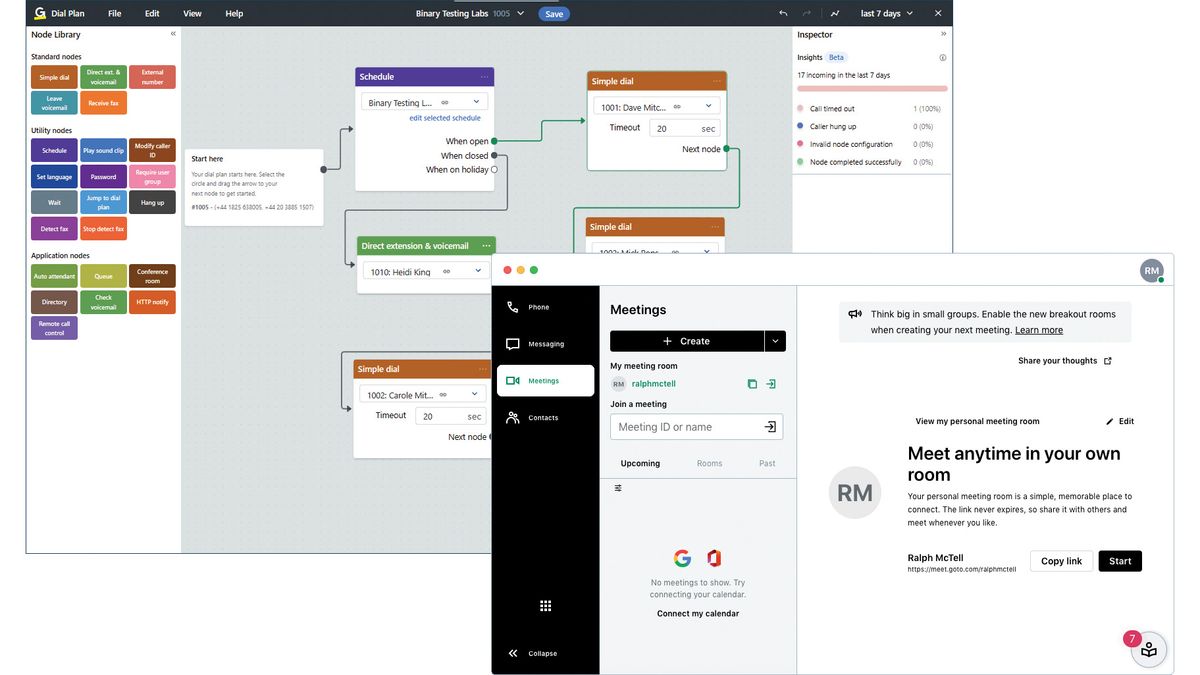The image size is (1200, 675).
Task: Collapse the Inspector panel
Action: click(943, 34)
